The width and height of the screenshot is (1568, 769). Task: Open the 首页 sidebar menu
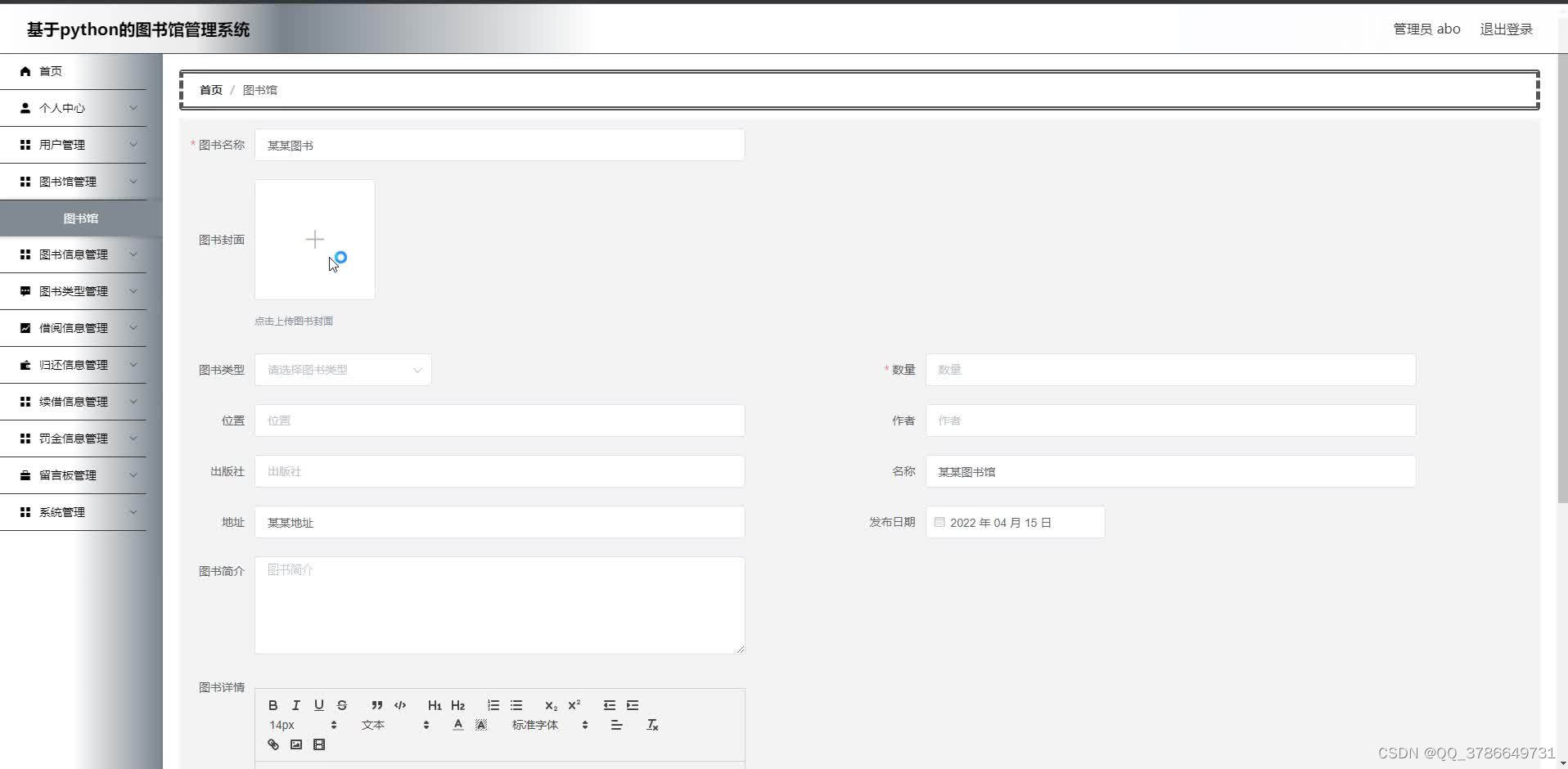click(74, 71)
